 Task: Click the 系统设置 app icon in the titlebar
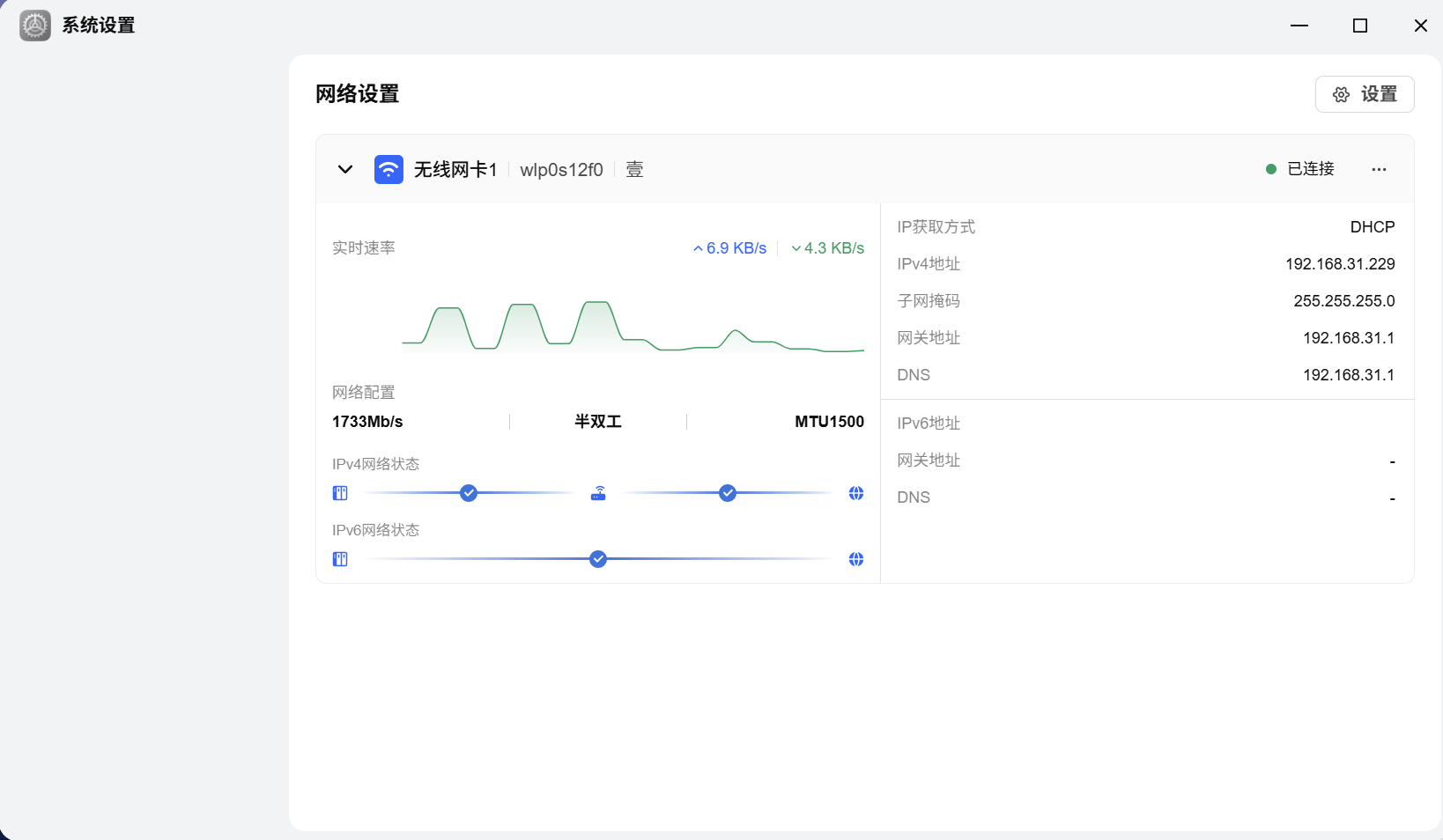click(x=34, y=25)
